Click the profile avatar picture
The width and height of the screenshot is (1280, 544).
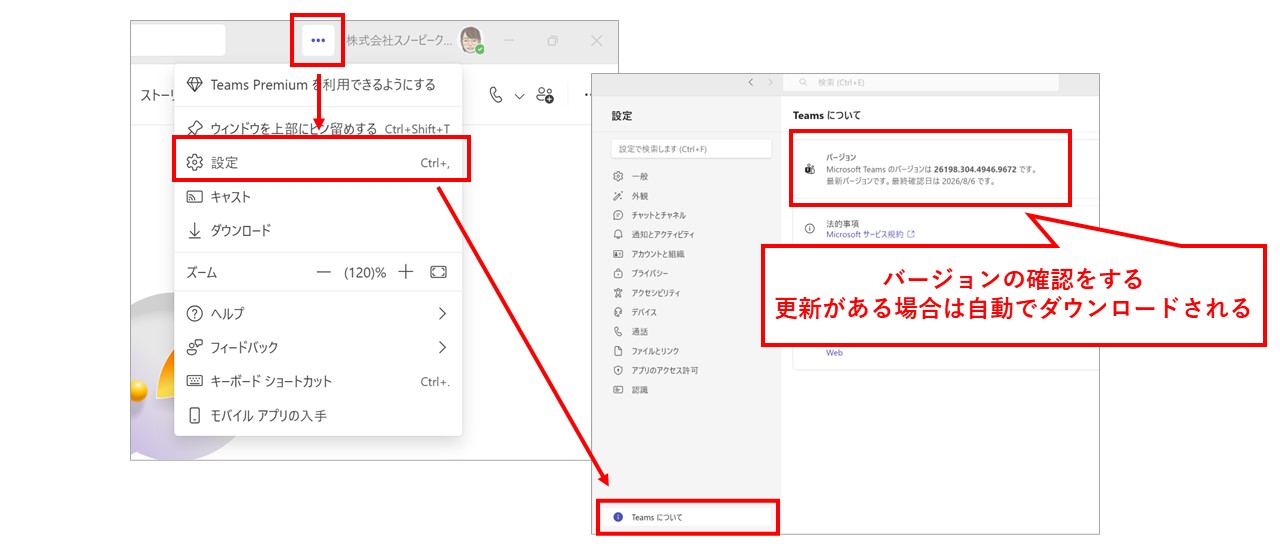pyautogui.click(x=471, y=40)
